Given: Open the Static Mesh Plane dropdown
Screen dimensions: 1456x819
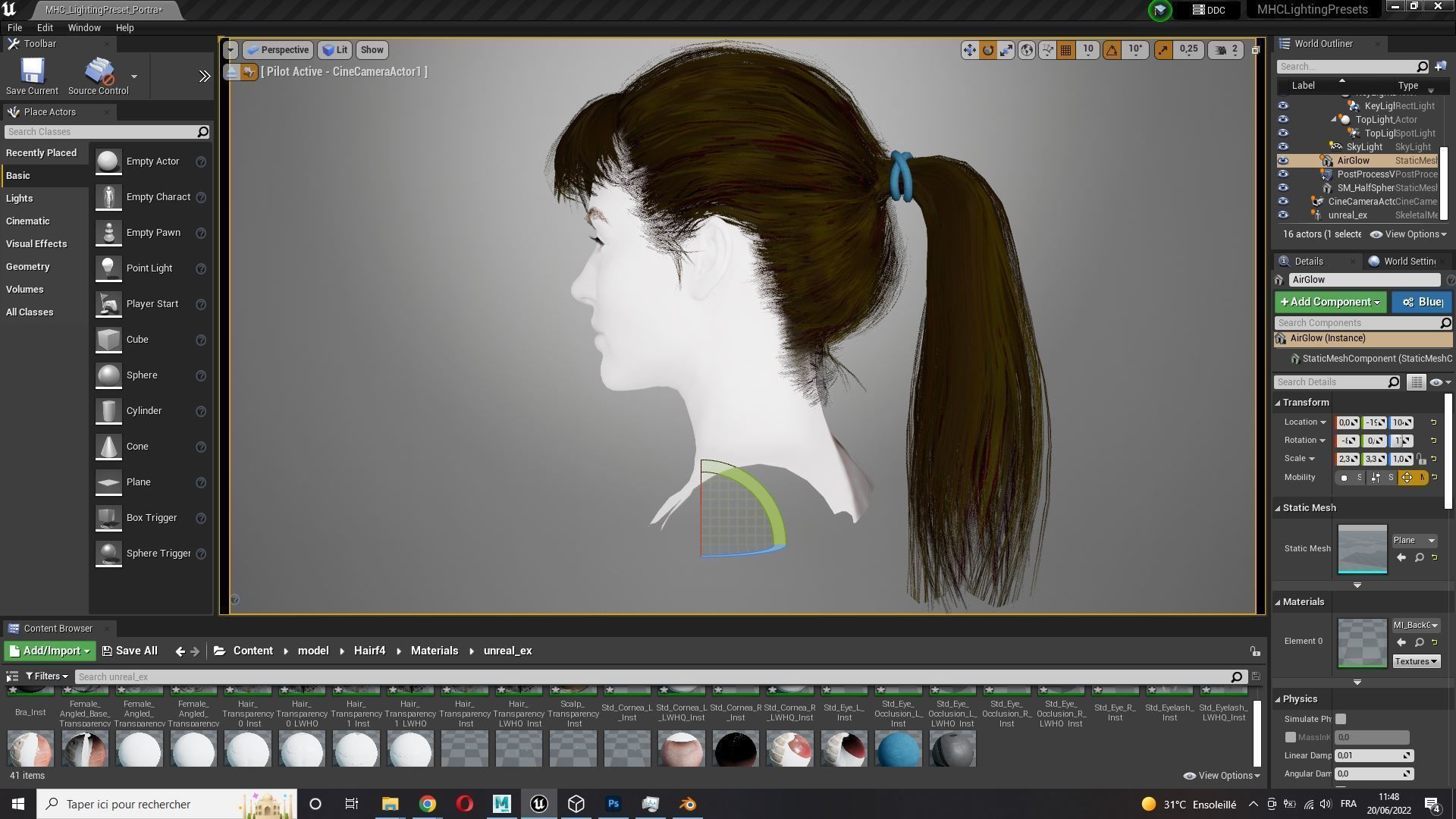Looking at the screenshot, I should pos(1414,541).
